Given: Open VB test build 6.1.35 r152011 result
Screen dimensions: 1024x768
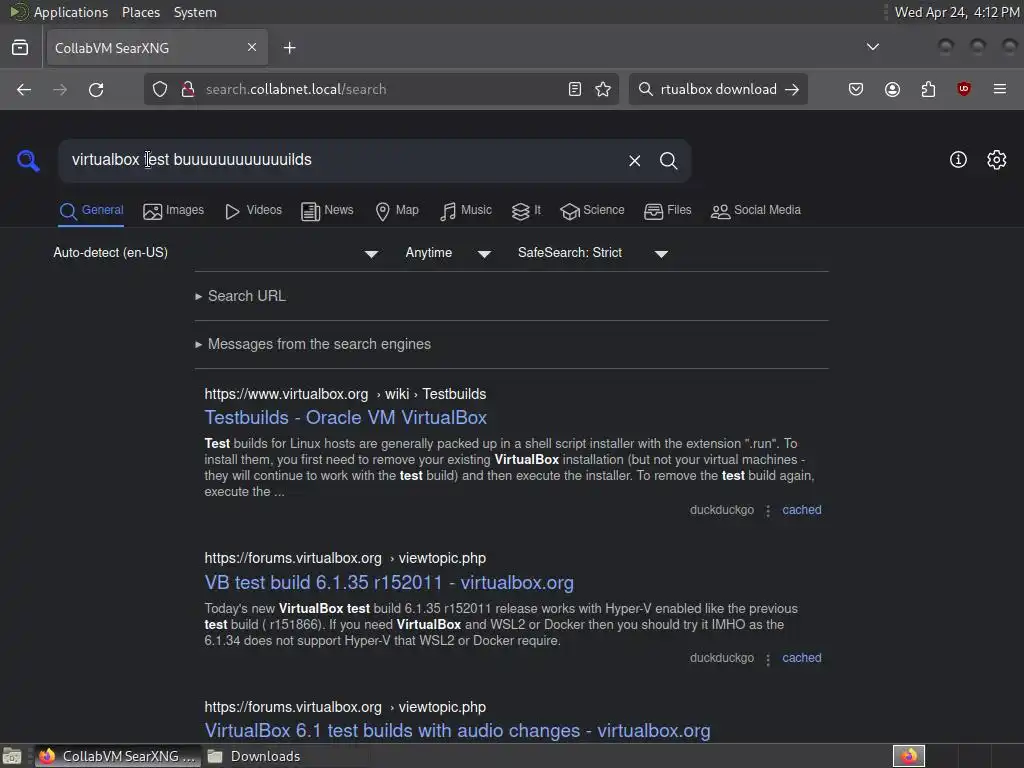Looking at the screenshot, I should [x=389, y=583].
